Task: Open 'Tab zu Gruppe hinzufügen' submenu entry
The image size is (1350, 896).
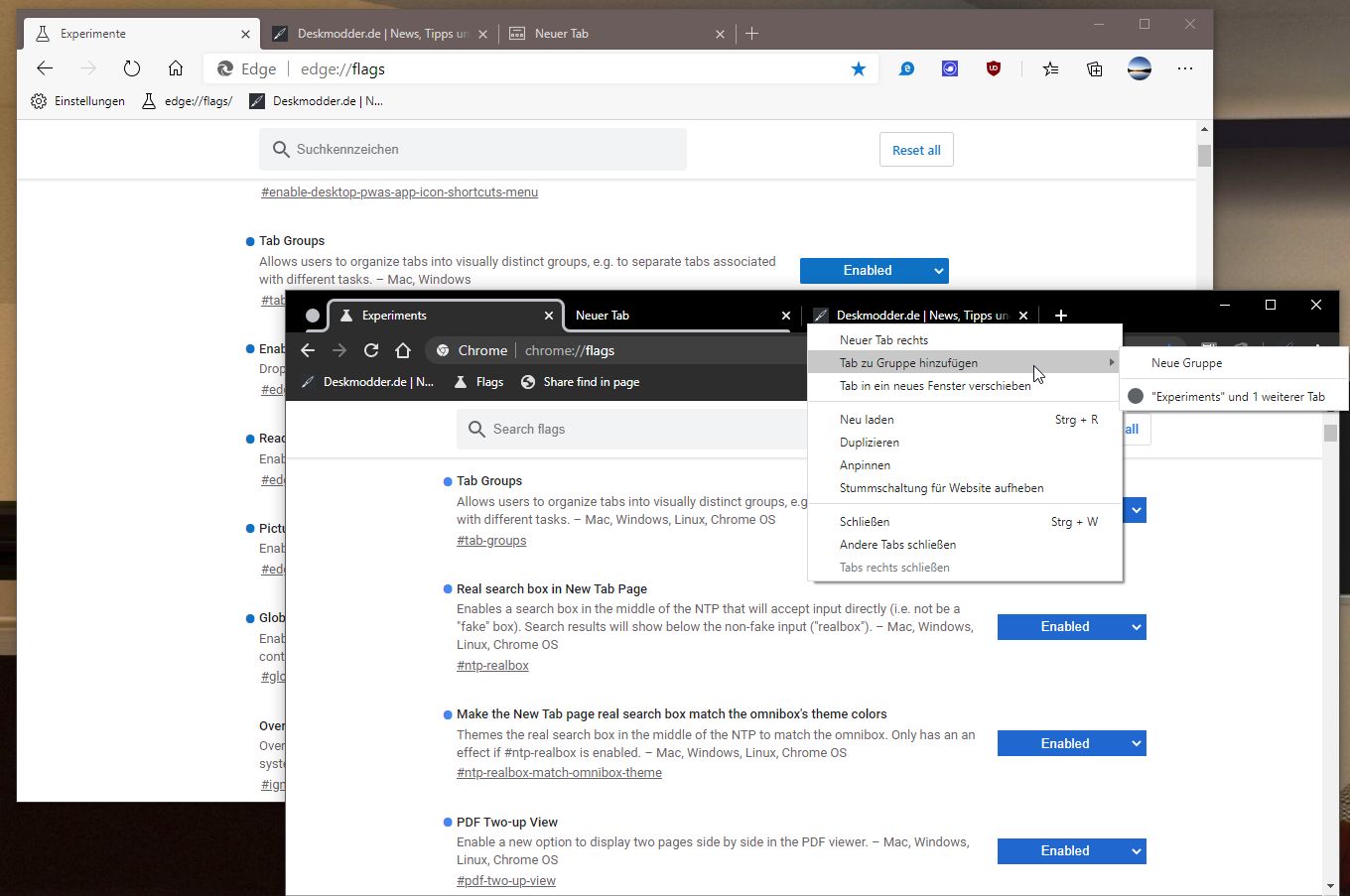Action: [x=965, y=363]
